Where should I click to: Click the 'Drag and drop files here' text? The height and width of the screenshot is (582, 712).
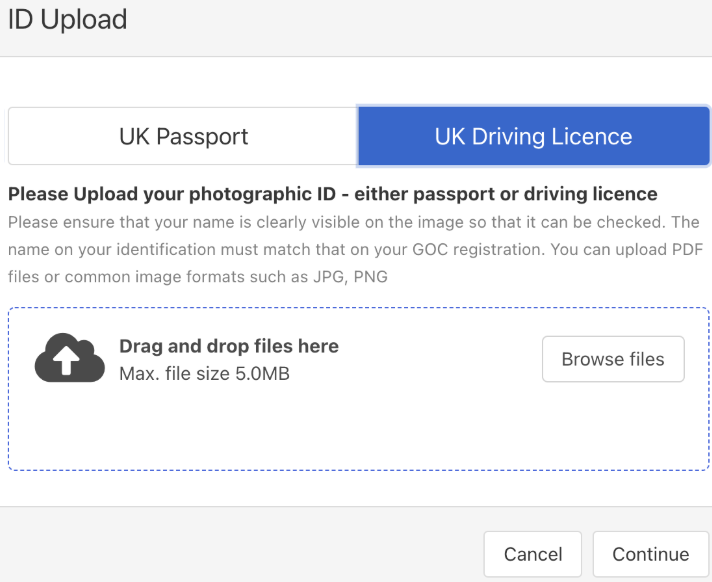(x=229, y=347)
